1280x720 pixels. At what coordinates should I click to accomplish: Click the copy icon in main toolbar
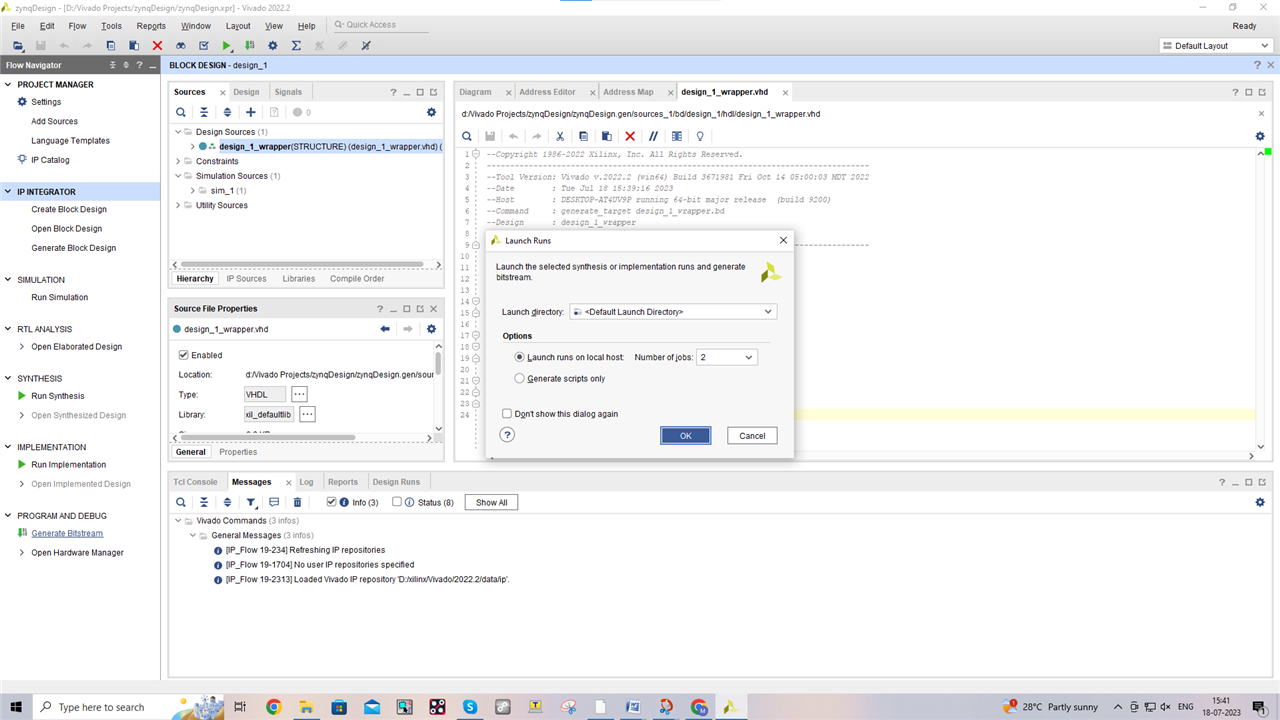111,46
